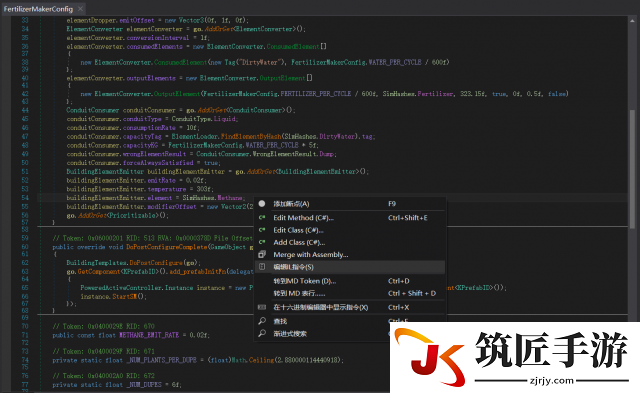This screenshot has width=640, height=393.
Task: Choose Edit Class (C#)... menu entry
Action: pyautogui.click(x=350, y=230)
